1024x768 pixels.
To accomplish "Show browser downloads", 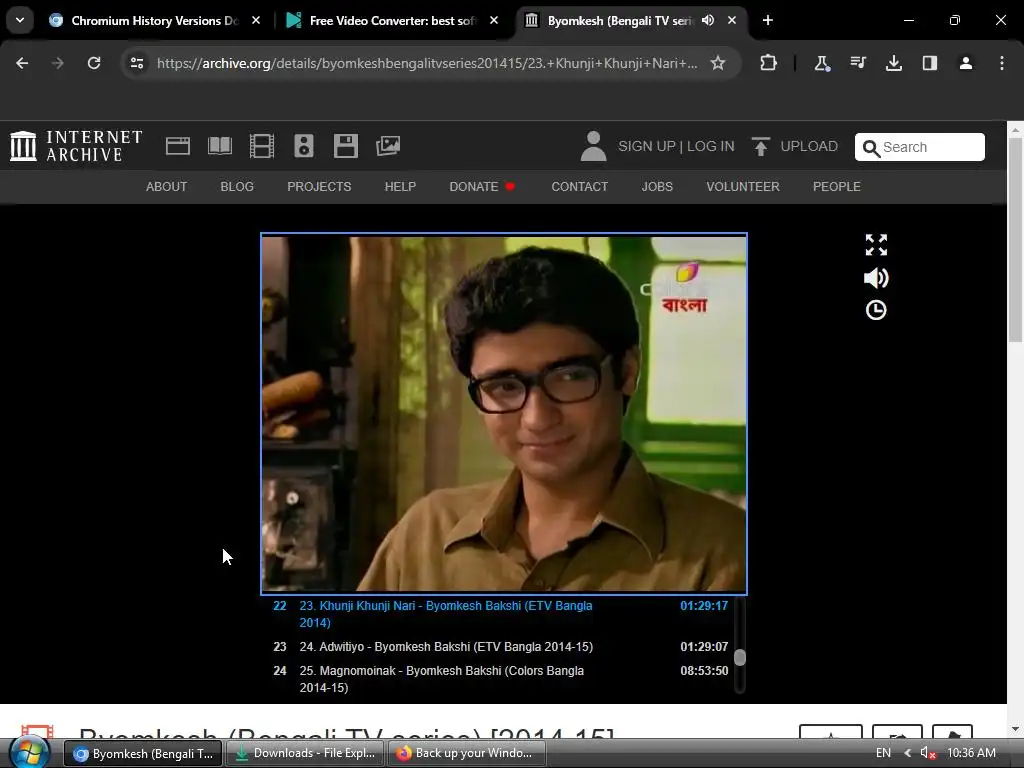I will 893,63.
